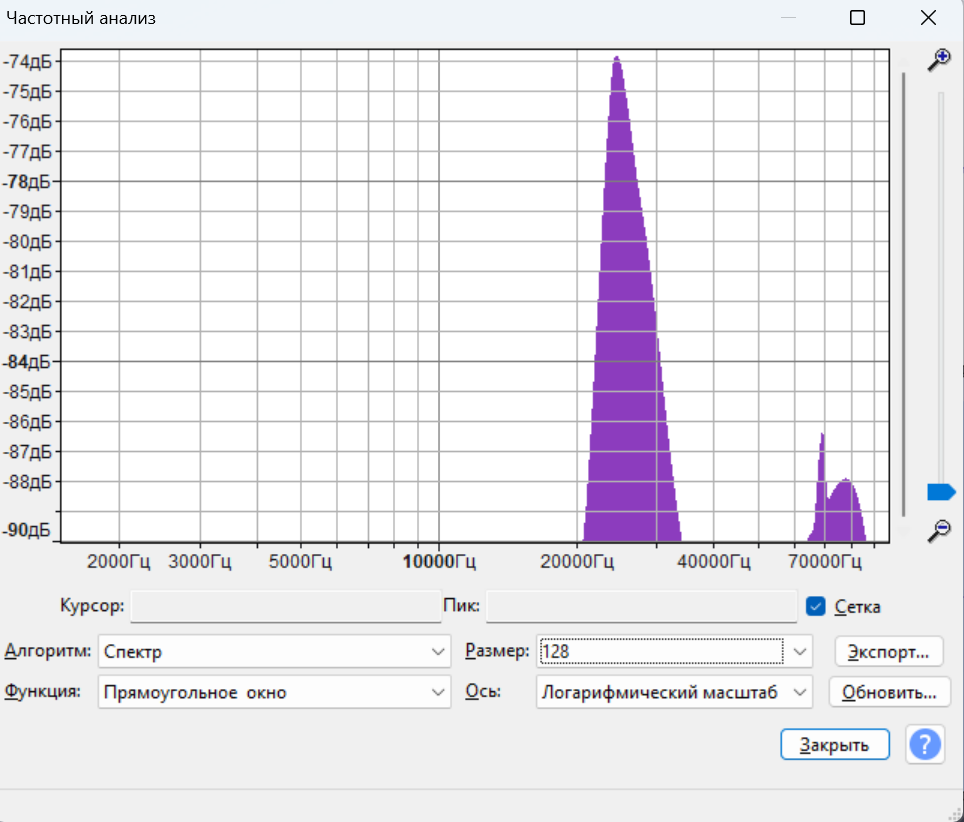Image resolution: width=964 pixels, height=822 pixels.
Task: Click the 2000Гц axis label
Action: pyautogui.click(x=119, y=561)
